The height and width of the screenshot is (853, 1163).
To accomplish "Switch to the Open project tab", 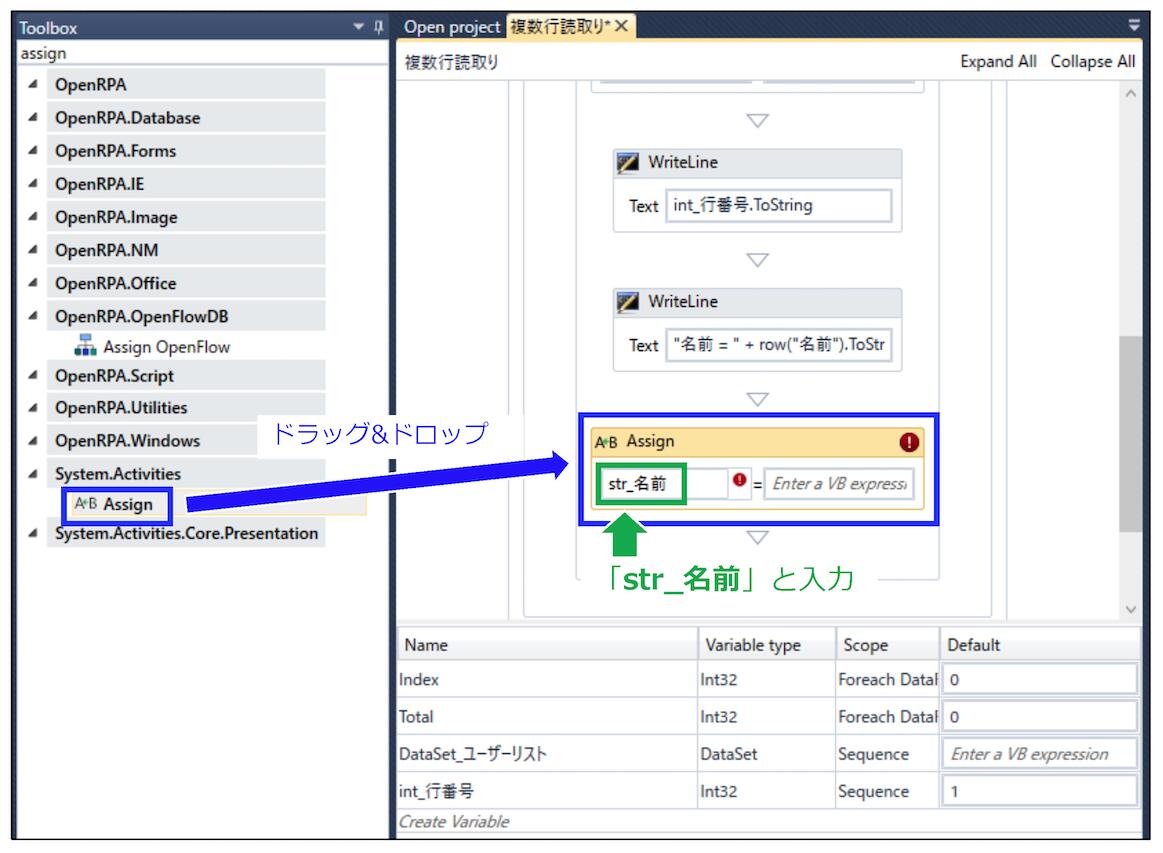I will point(452,27).
